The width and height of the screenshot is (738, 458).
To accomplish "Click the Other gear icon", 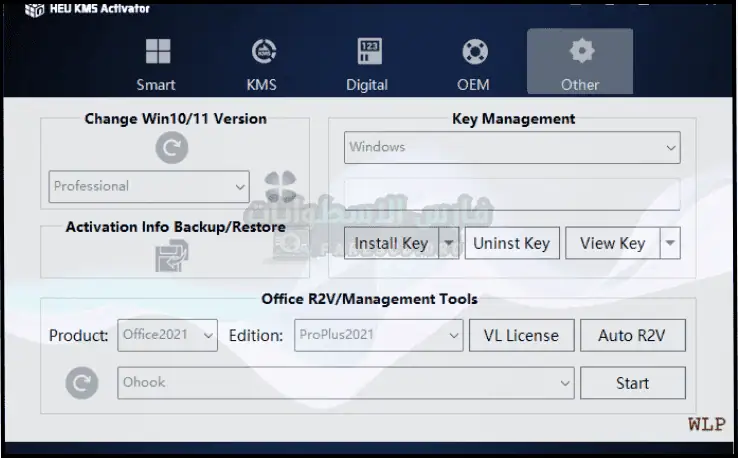I will click(x=580, y=52).
